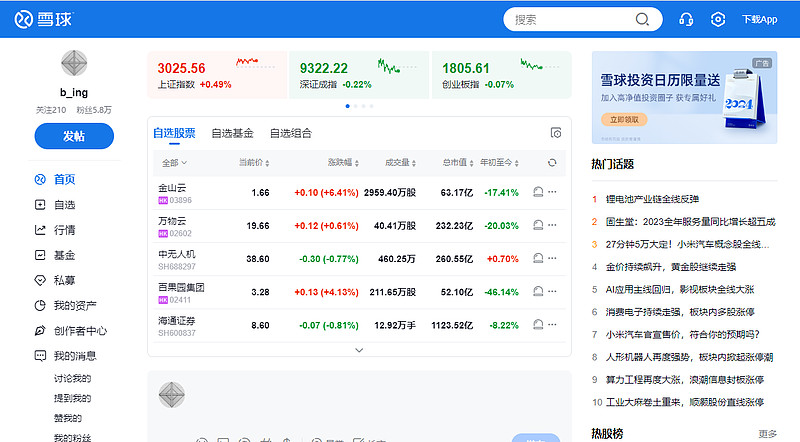This screenshot has height=442, width=800.
Task: Open b_ing profile avatar in sidebar
Action: point(74,63)
